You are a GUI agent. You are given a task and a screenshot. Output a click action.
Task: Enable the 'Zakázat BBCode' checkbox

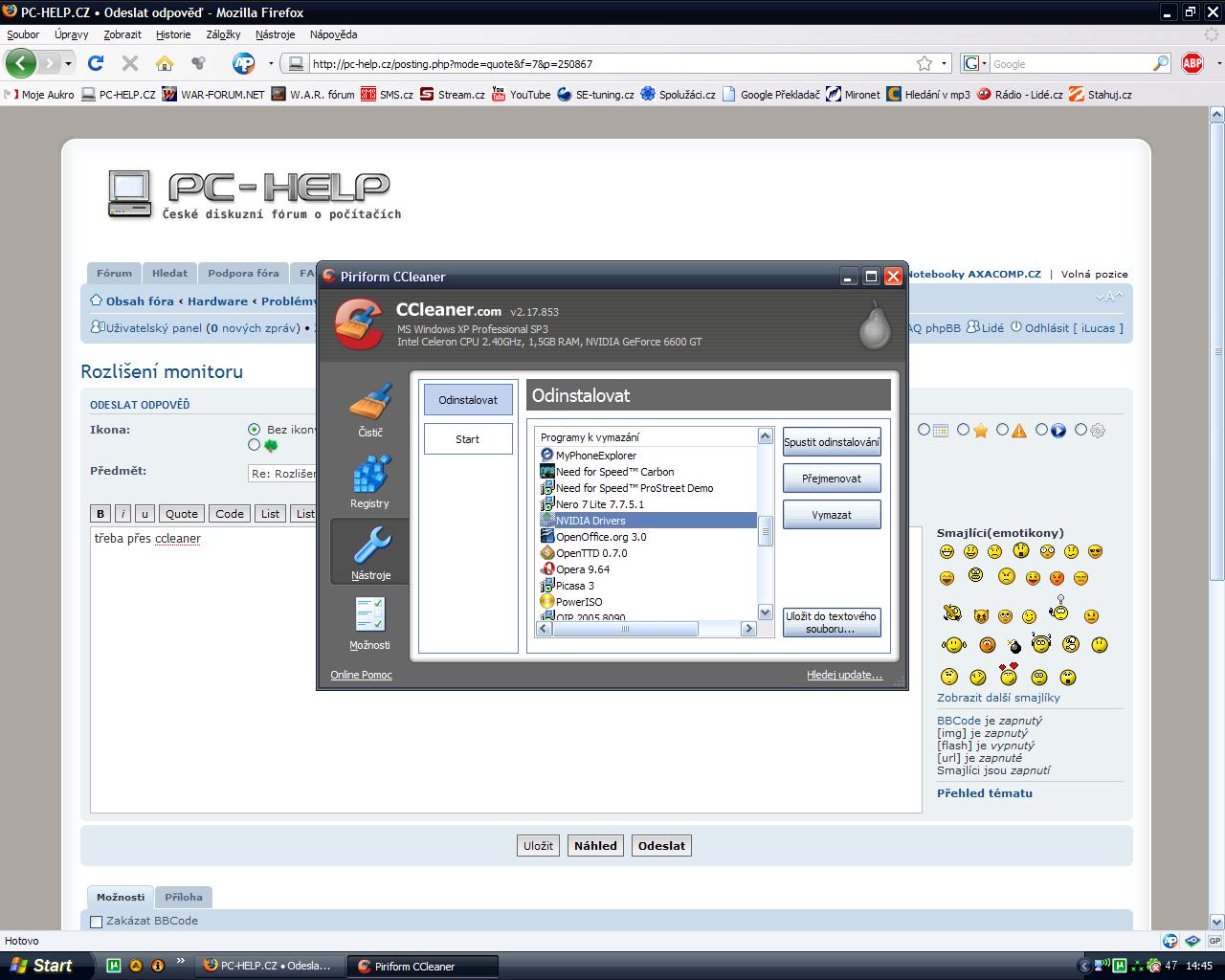(96, 922)
